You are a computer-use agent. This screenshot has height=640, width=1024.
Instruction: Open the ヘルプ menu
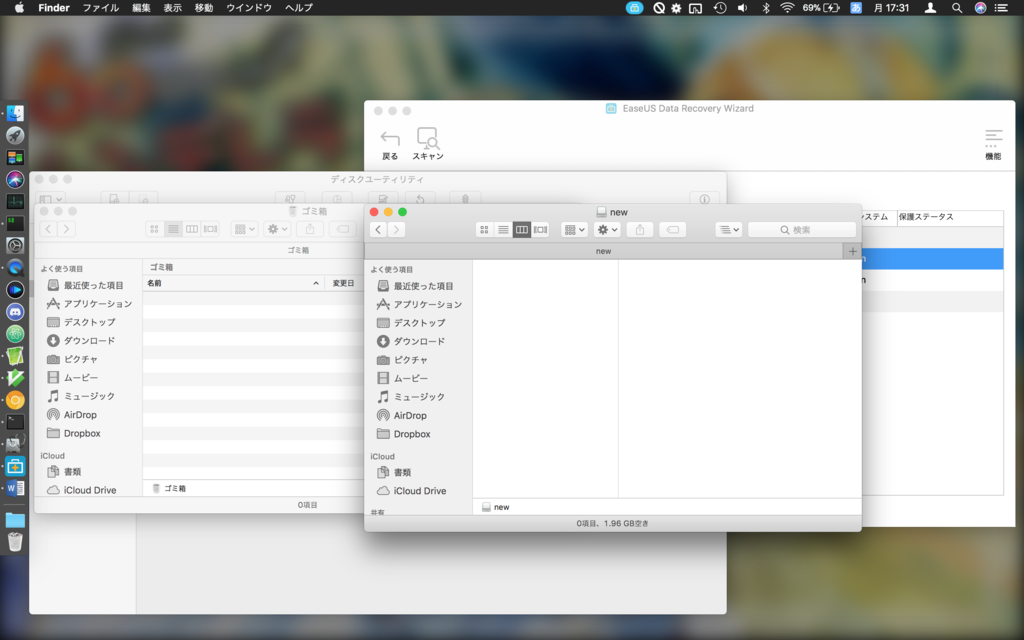pos(298,8)
